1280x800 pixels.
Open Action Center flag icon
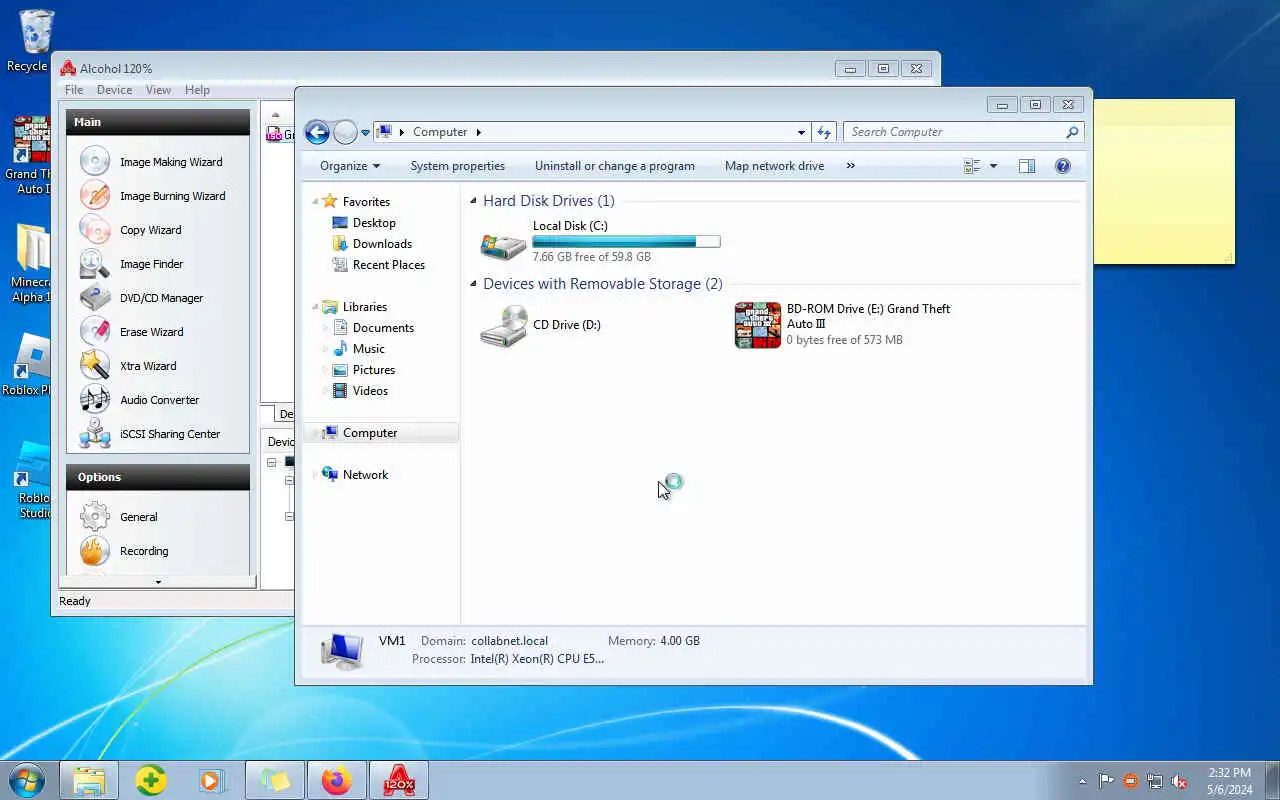coord(1106,781)
